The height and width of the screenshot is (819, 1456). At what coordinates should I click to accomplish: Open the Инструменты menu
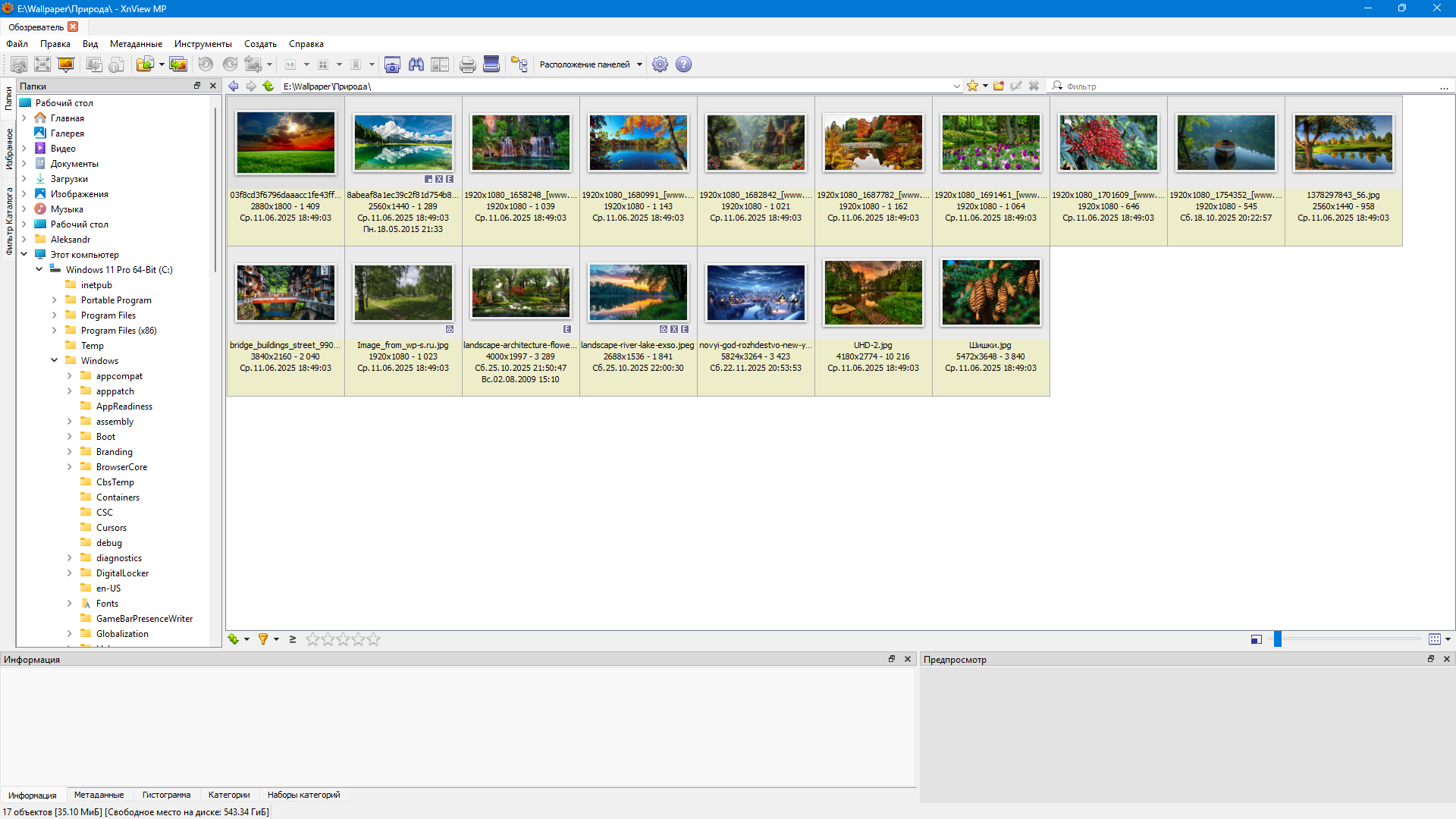tap(202, 44)
